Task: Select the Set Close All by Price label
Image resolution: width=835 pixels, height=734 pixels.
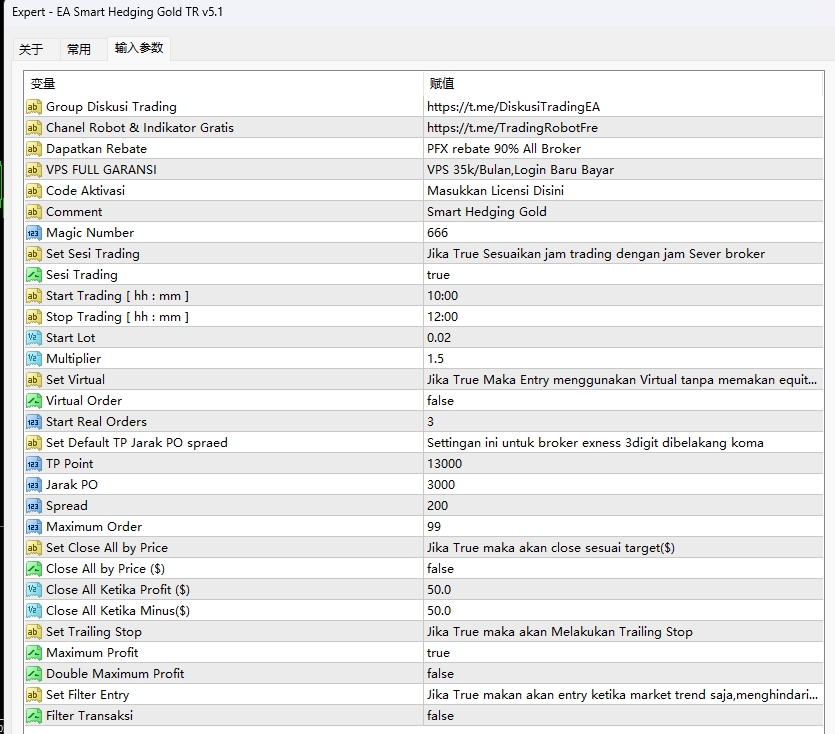Action: 107,548
